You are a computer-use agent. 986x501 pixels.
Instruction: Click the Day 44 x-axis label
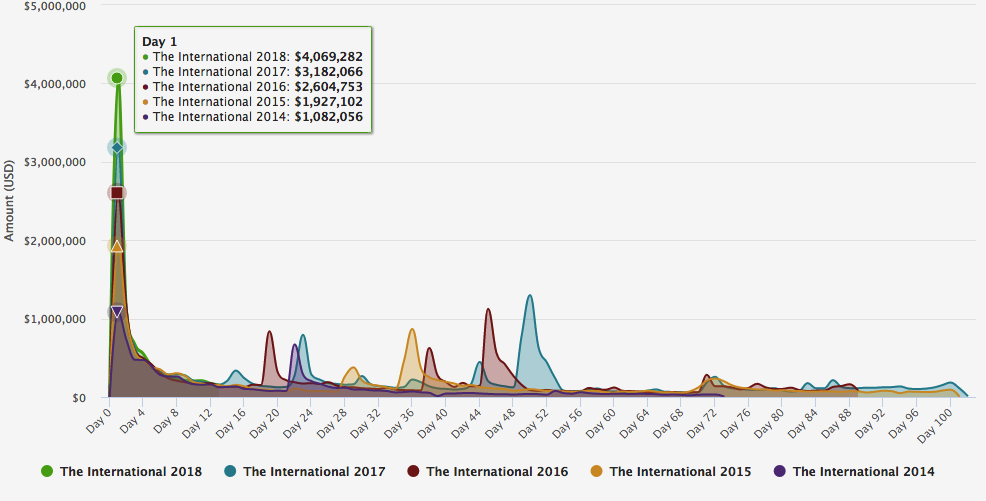[465, 422]
